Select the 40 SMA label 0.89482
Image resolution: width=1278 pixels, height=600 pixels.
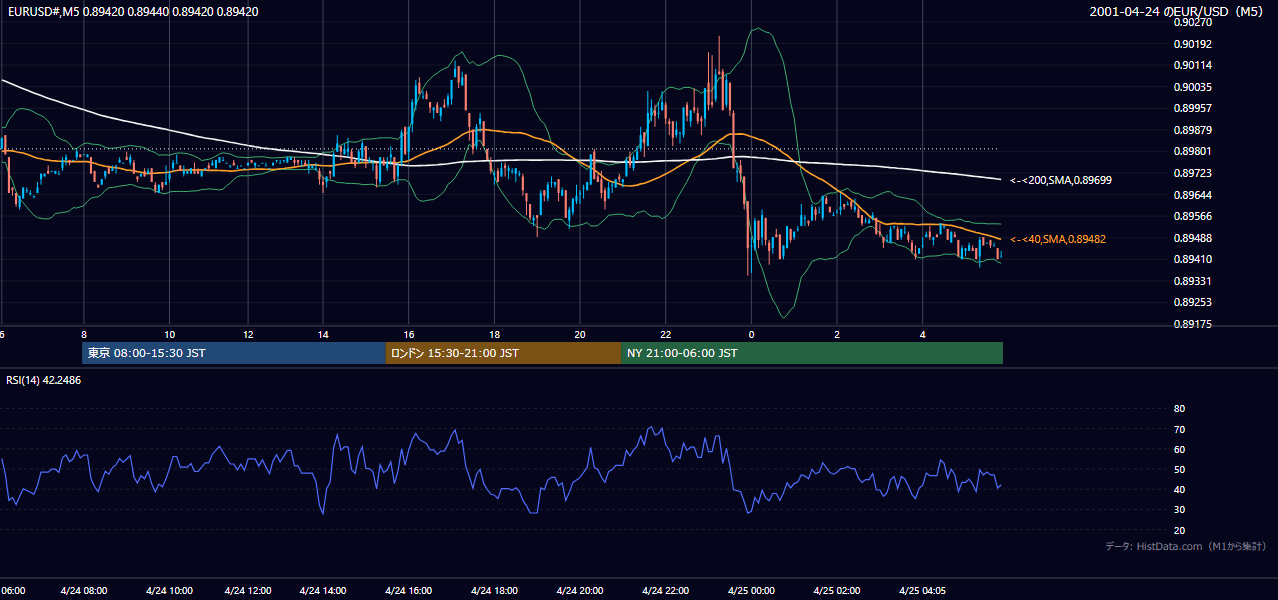[1058, 239]
